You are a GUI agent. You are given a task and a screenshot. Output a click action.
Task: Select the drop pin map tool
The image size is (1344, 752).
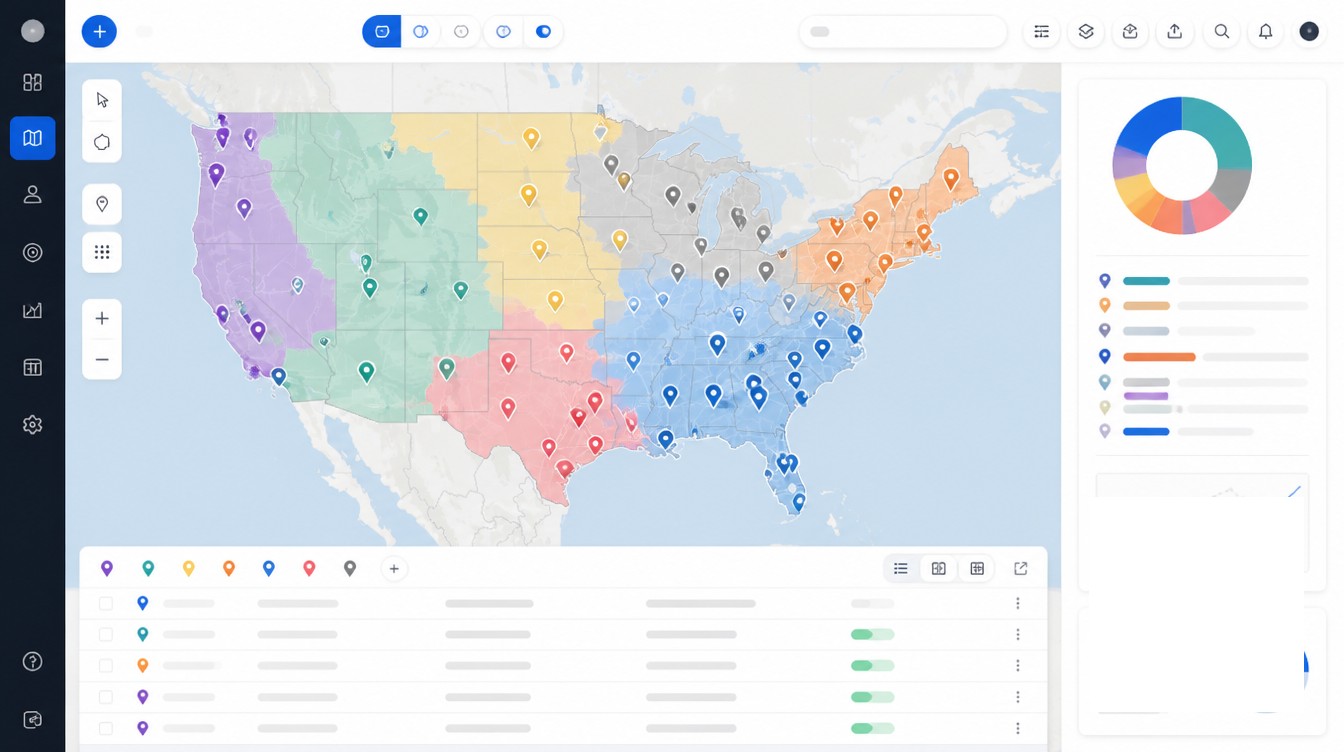(x=102, y=204)
